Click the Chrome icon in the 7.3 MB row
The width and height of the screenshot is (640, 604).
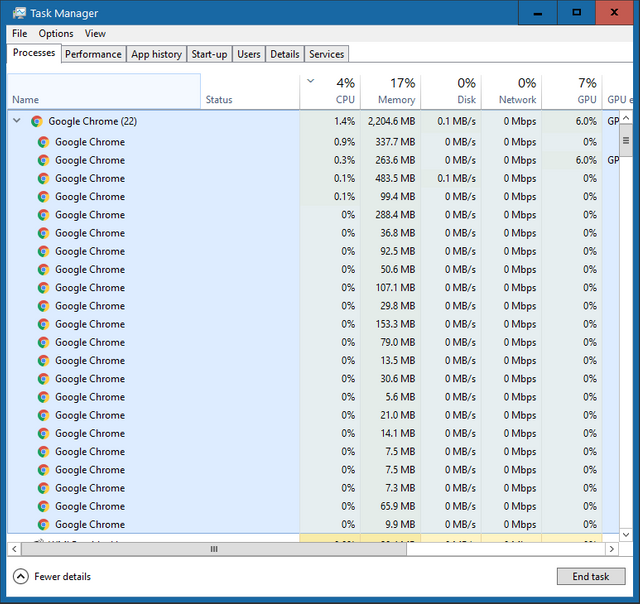coord(43,488)
